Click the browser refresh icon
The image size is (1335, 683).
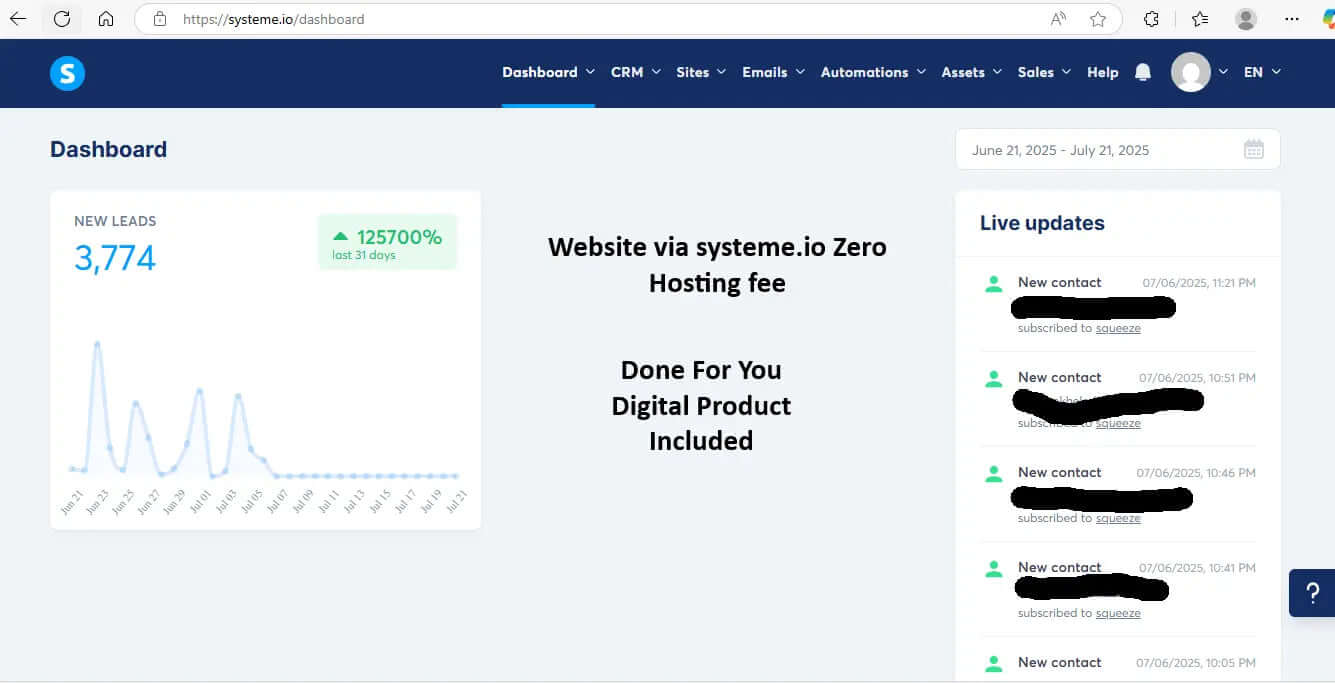tap(61, 18)
